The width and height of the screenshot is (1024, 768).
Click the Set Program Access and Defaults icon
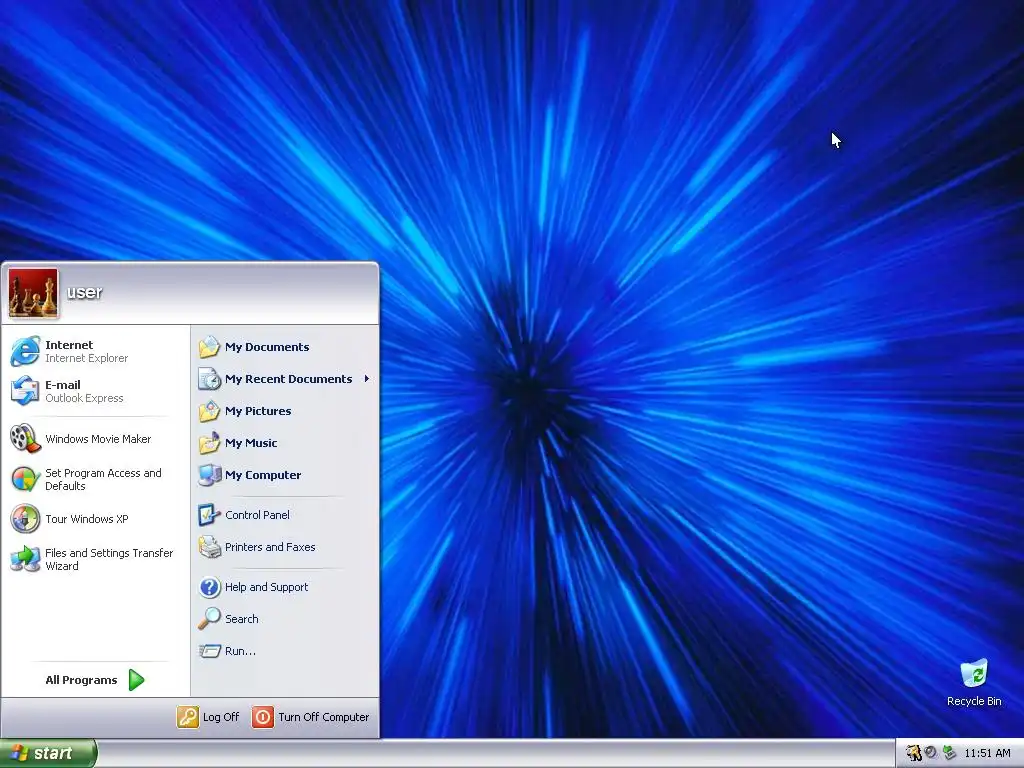point(25,479)
